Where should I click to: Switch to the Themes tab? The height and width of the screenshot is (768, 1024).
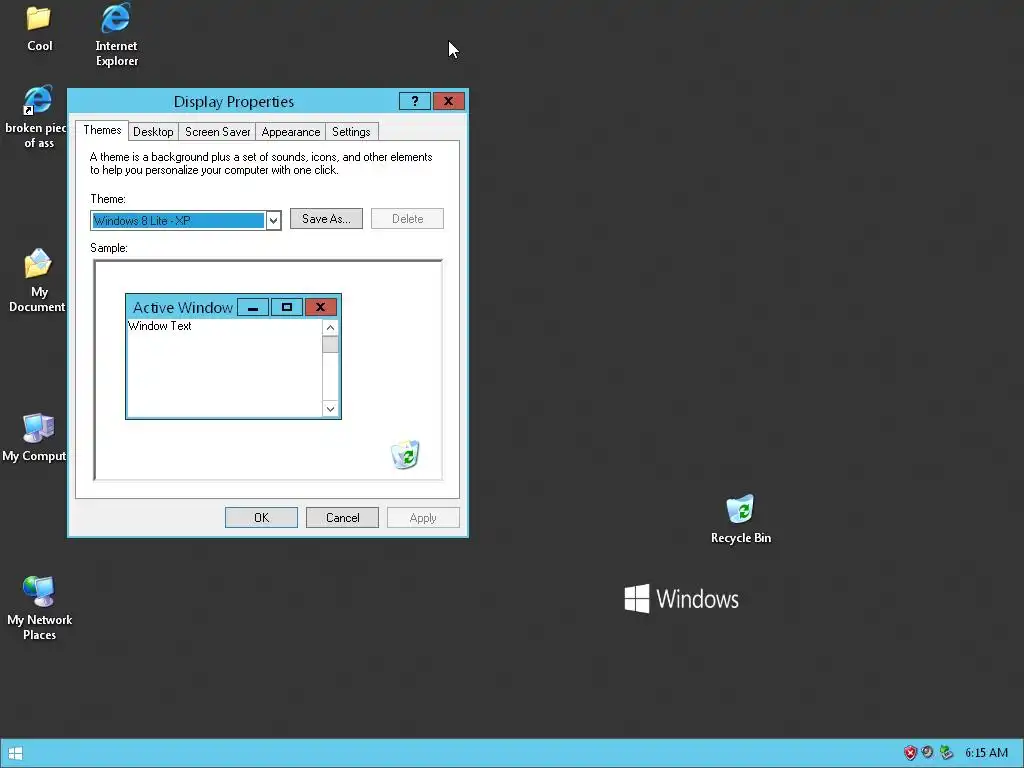pos(102,130)
